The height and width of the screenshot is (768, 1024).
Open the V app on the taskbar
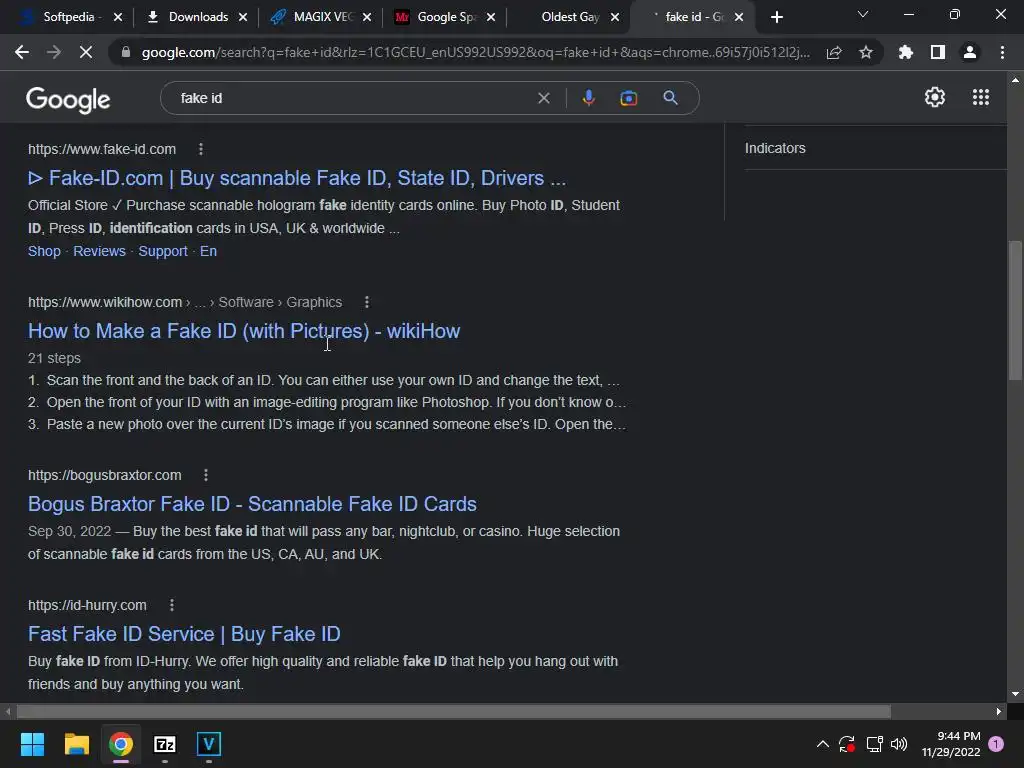(209, 744)
